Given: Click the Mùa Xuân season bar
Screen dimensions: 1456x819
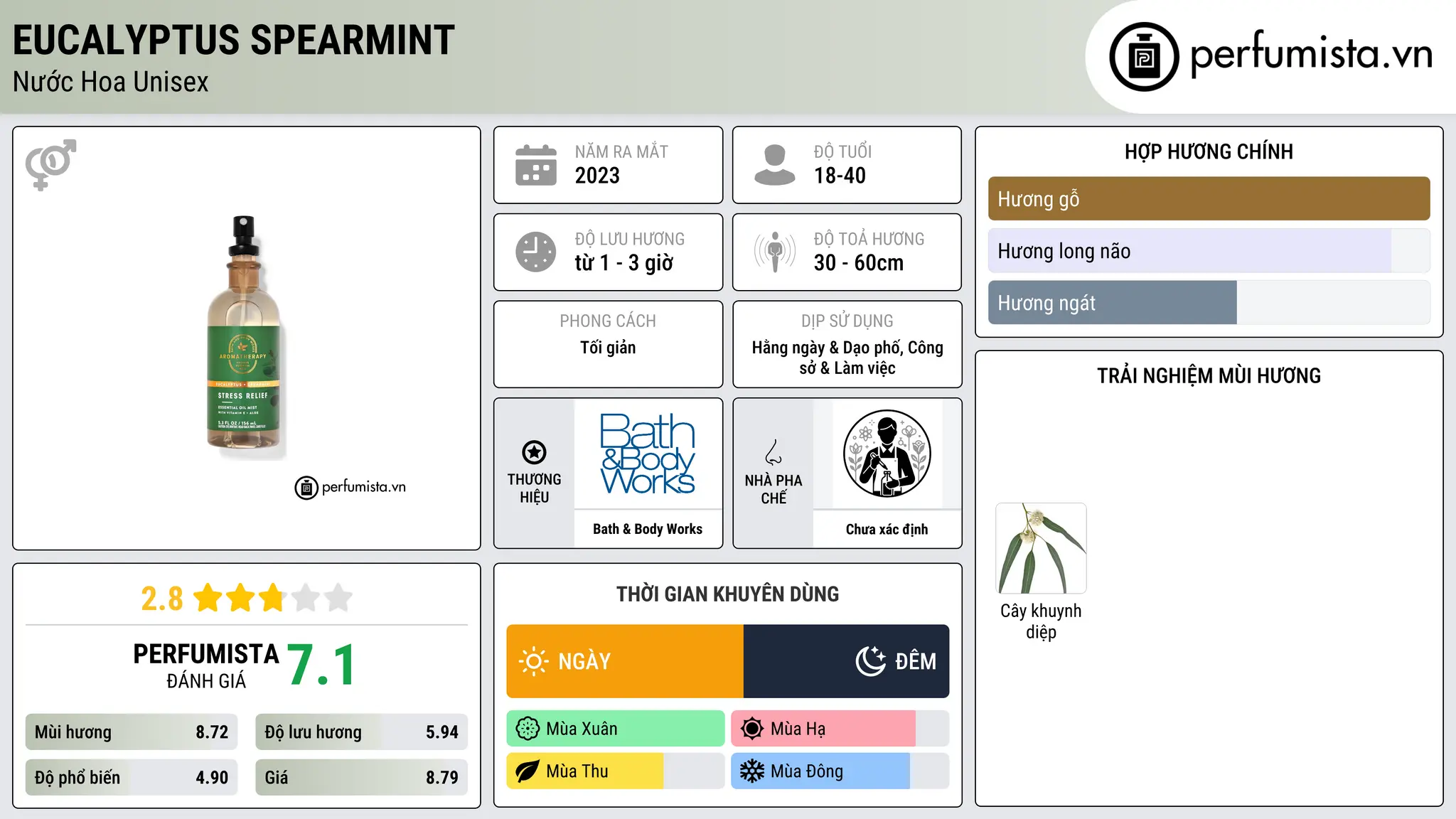Looking at the screenshot, I should 616,729.
